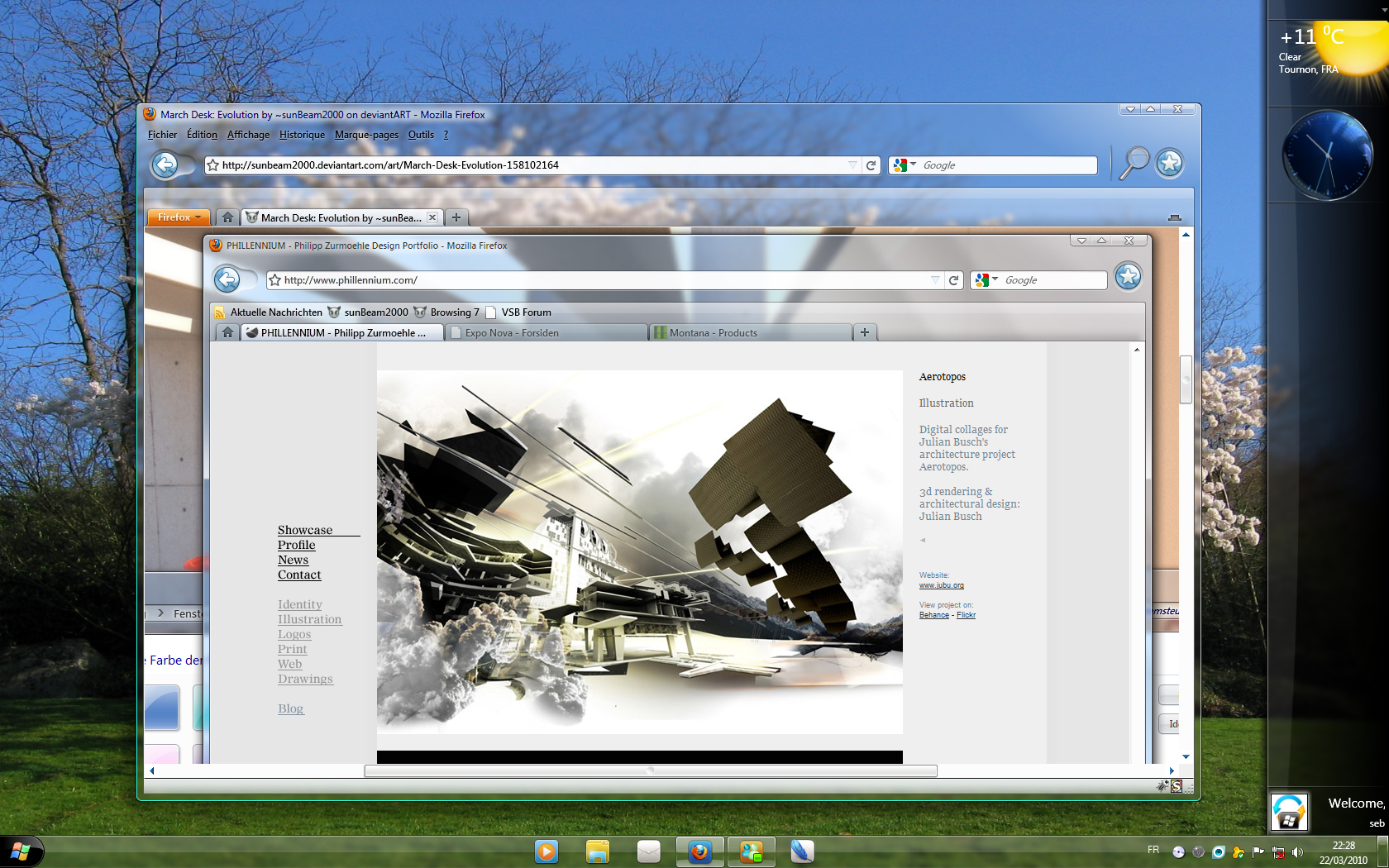Click the plus button after the Montana - Products tab
The width and height of the screenshot is (1389, 868).
[x=865, y=332]
